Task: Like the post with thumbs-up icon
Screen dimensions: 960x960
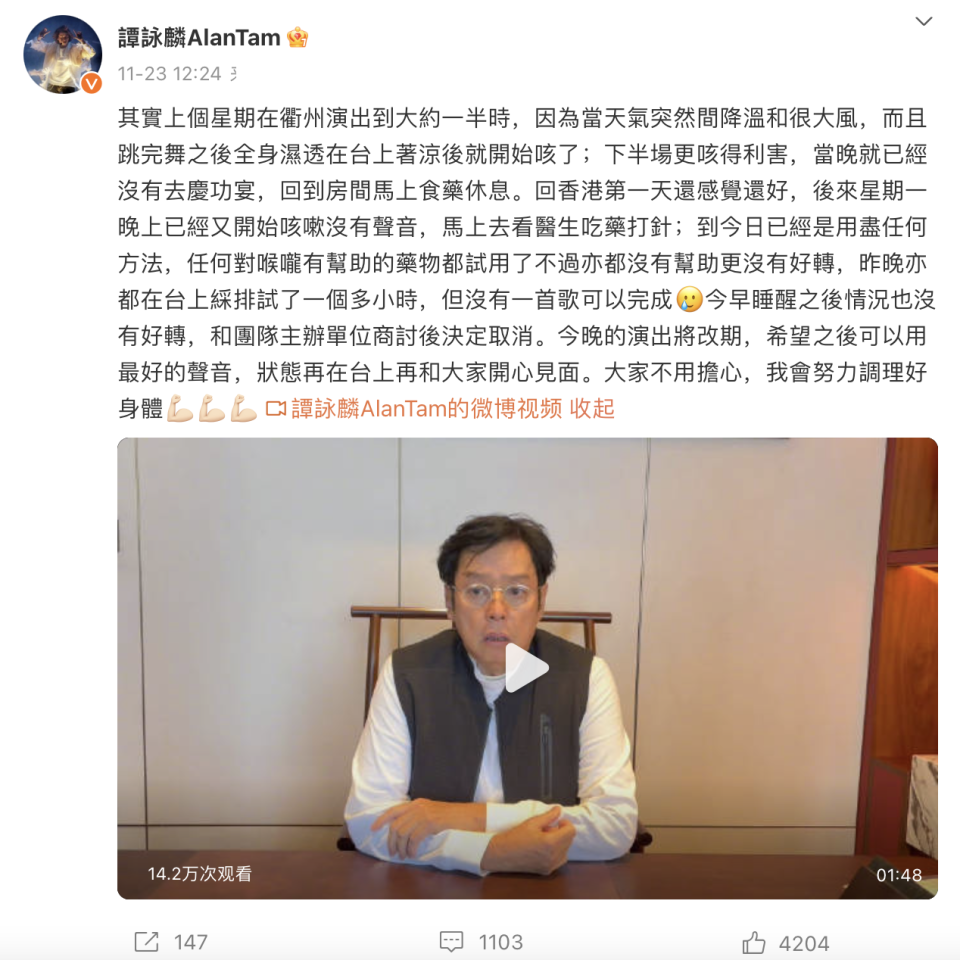Action: [753, 942]
